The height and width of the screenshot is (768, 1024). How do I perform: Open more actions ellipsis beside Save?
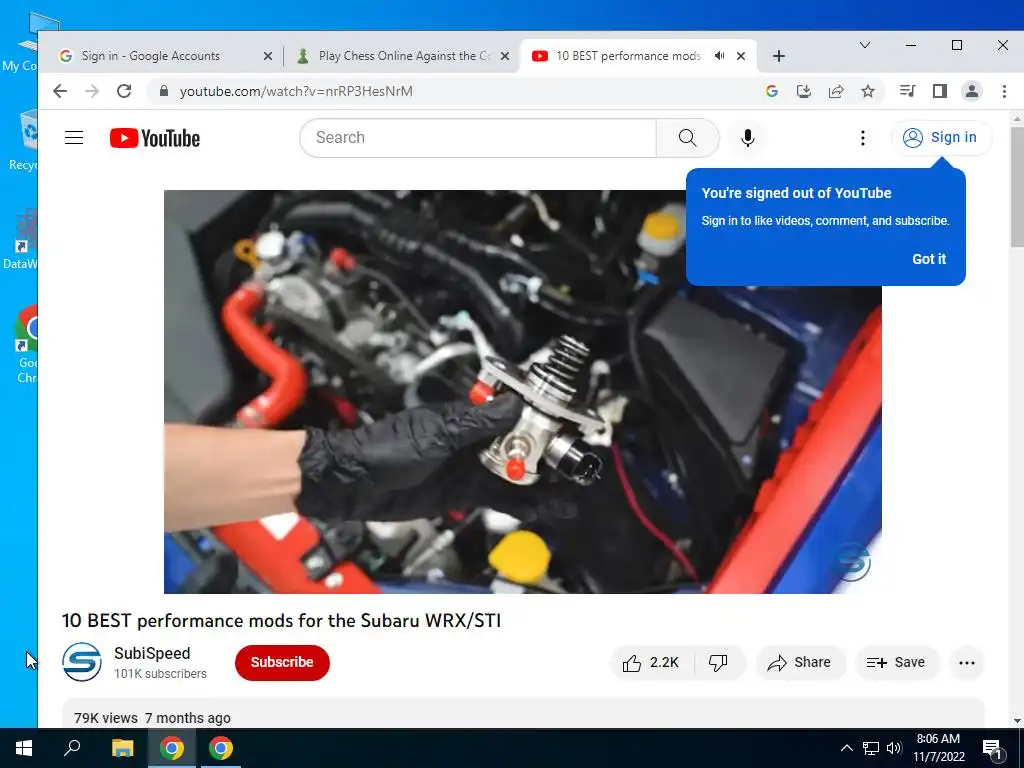click(x=967, y=663)
